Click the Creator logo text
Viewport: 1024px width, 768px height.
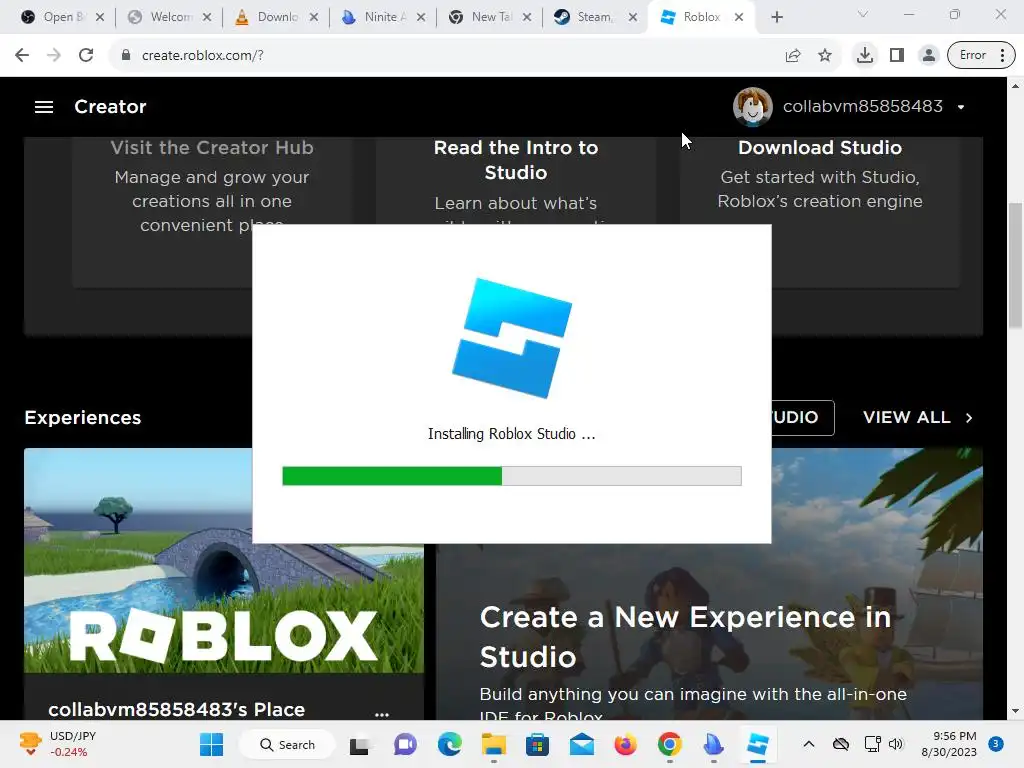click(x=110, y=106)
